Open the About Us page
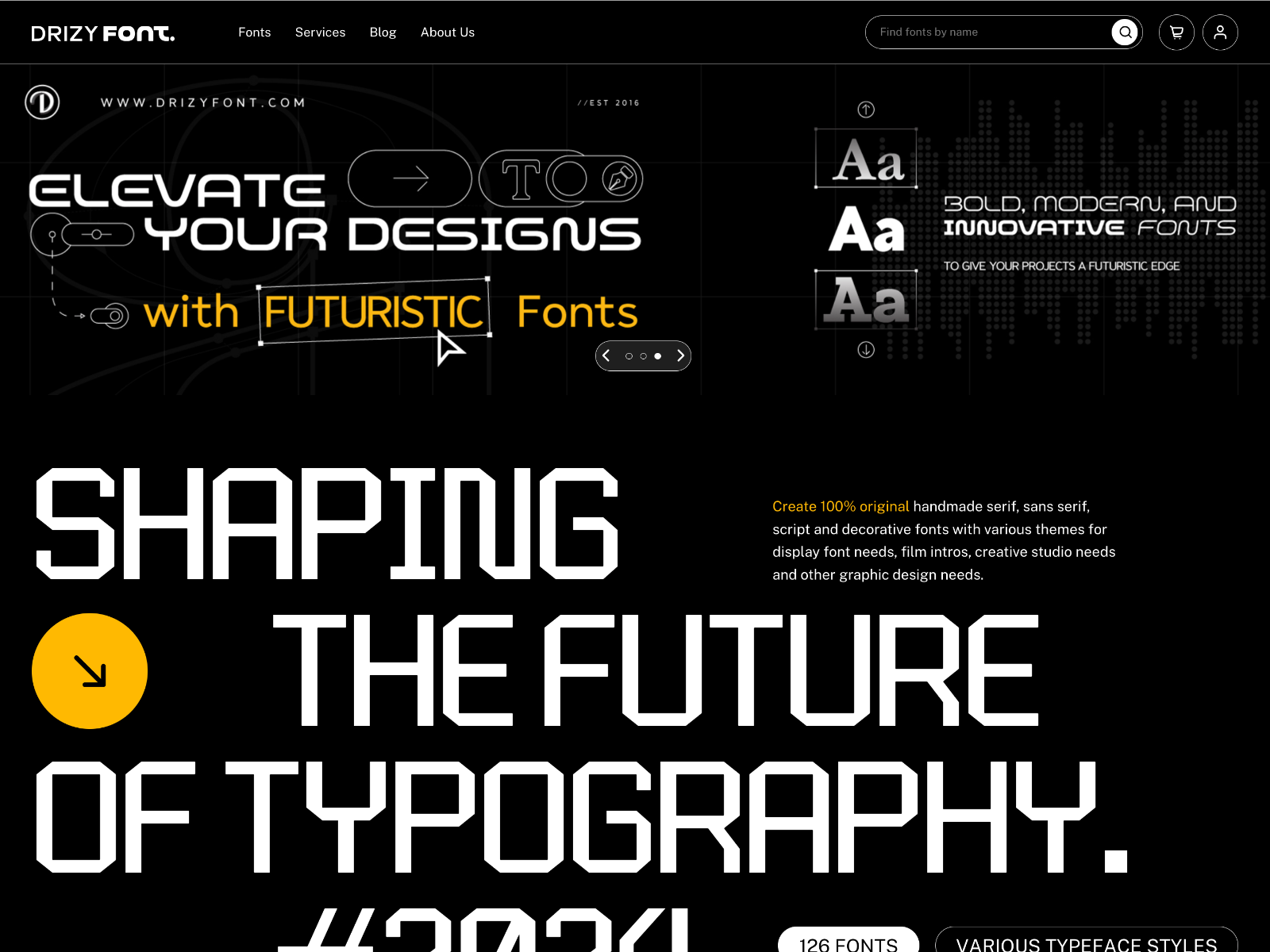This screenshot has height=952, width=1270. click(x=448, y=33)
